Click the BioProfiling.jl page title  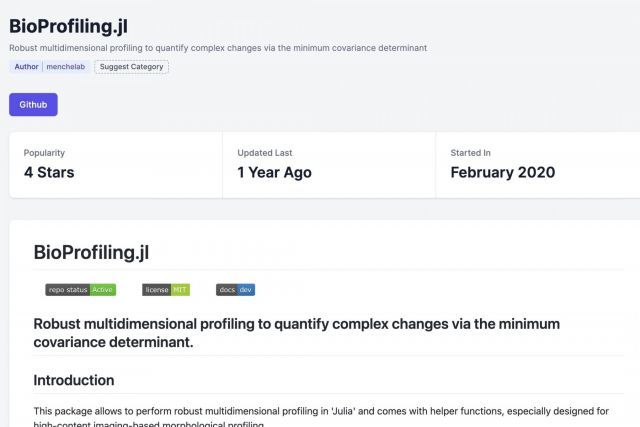pyautogui.click(x=68, y=24)
